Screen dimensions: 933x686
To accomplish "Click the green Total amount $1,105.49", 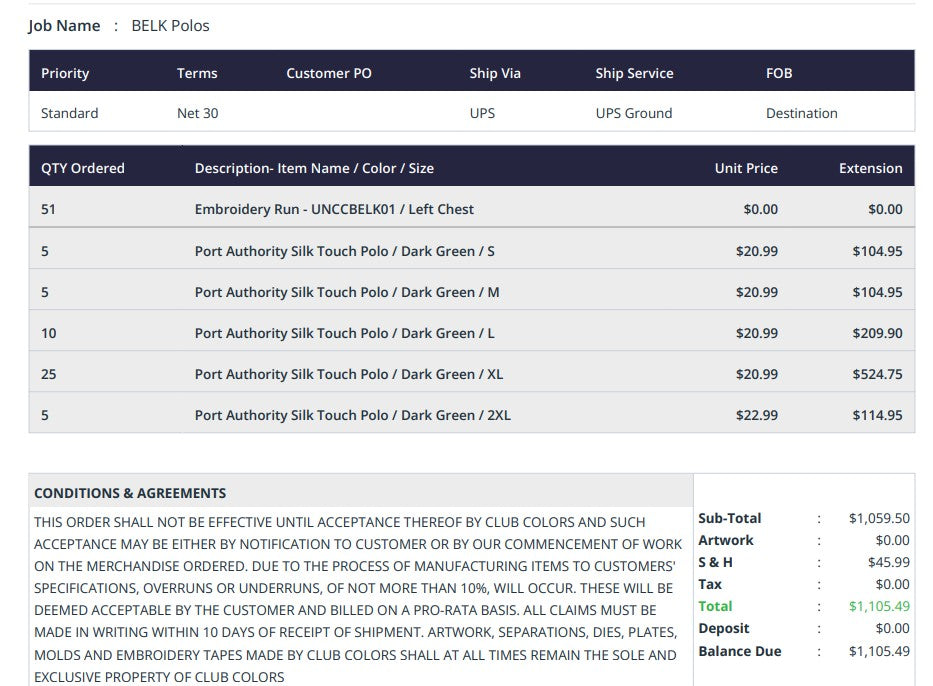I will 879,606.
